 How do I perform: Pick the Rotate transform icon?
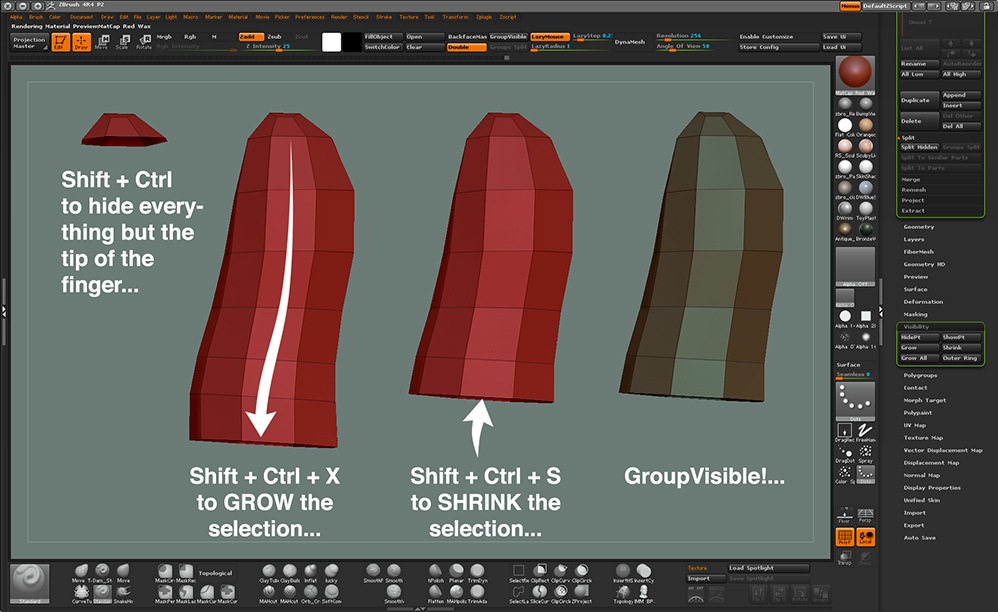[144, 42]
